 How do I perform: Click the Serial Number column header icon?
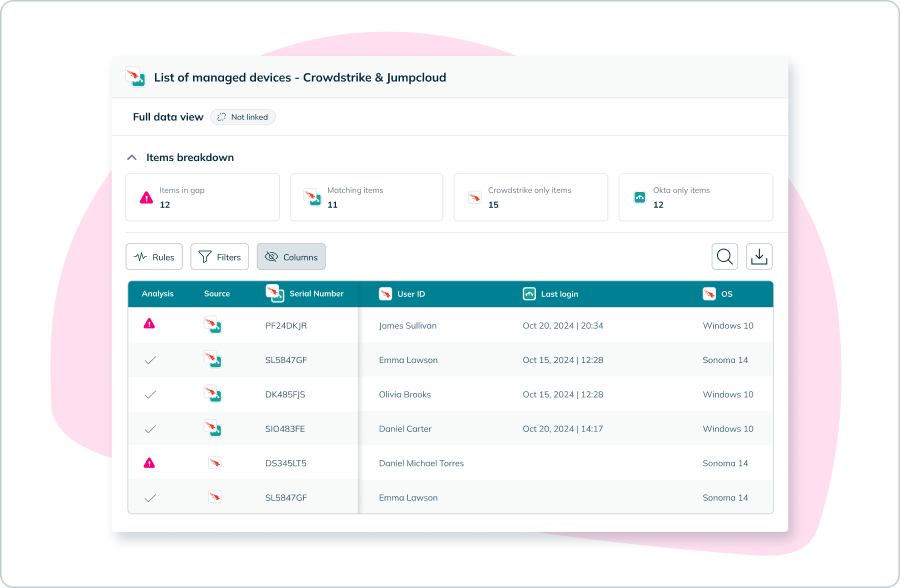click(275, 293)
